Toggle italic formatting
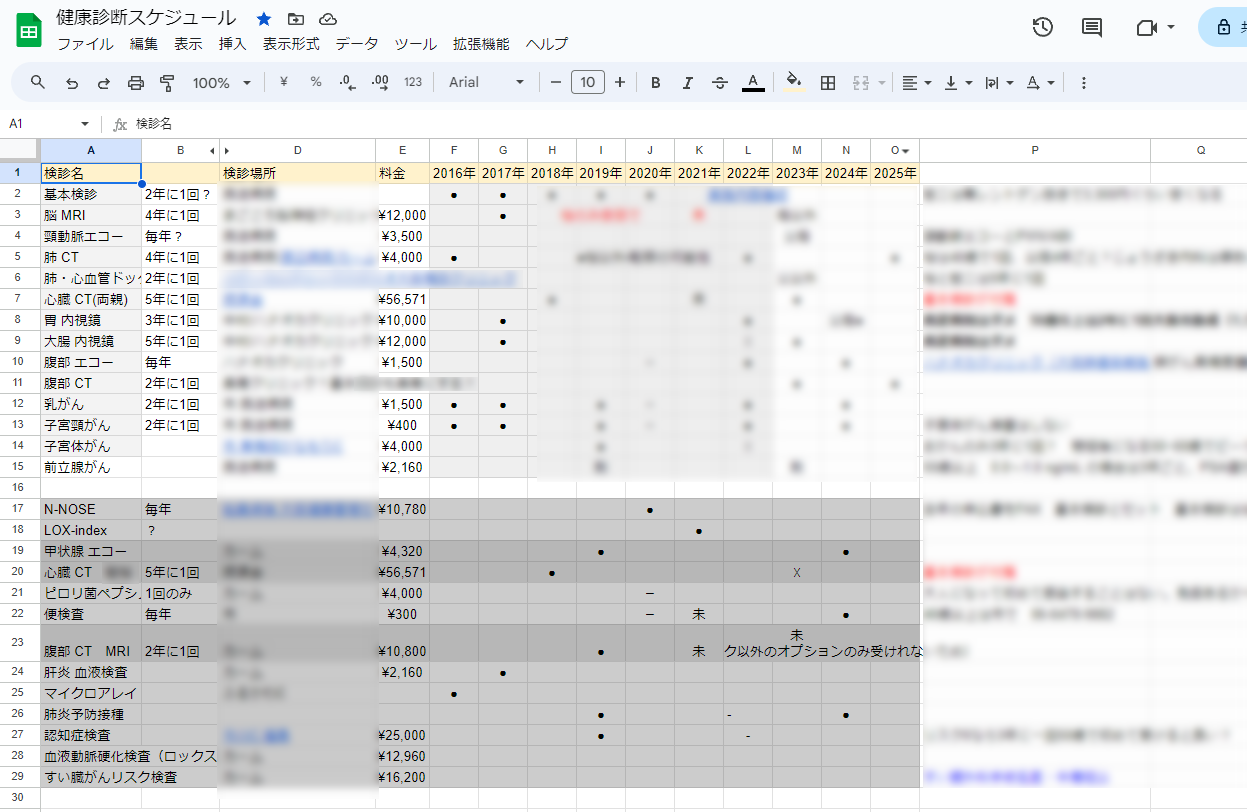The image size is (1247, 812). (687, 83)
